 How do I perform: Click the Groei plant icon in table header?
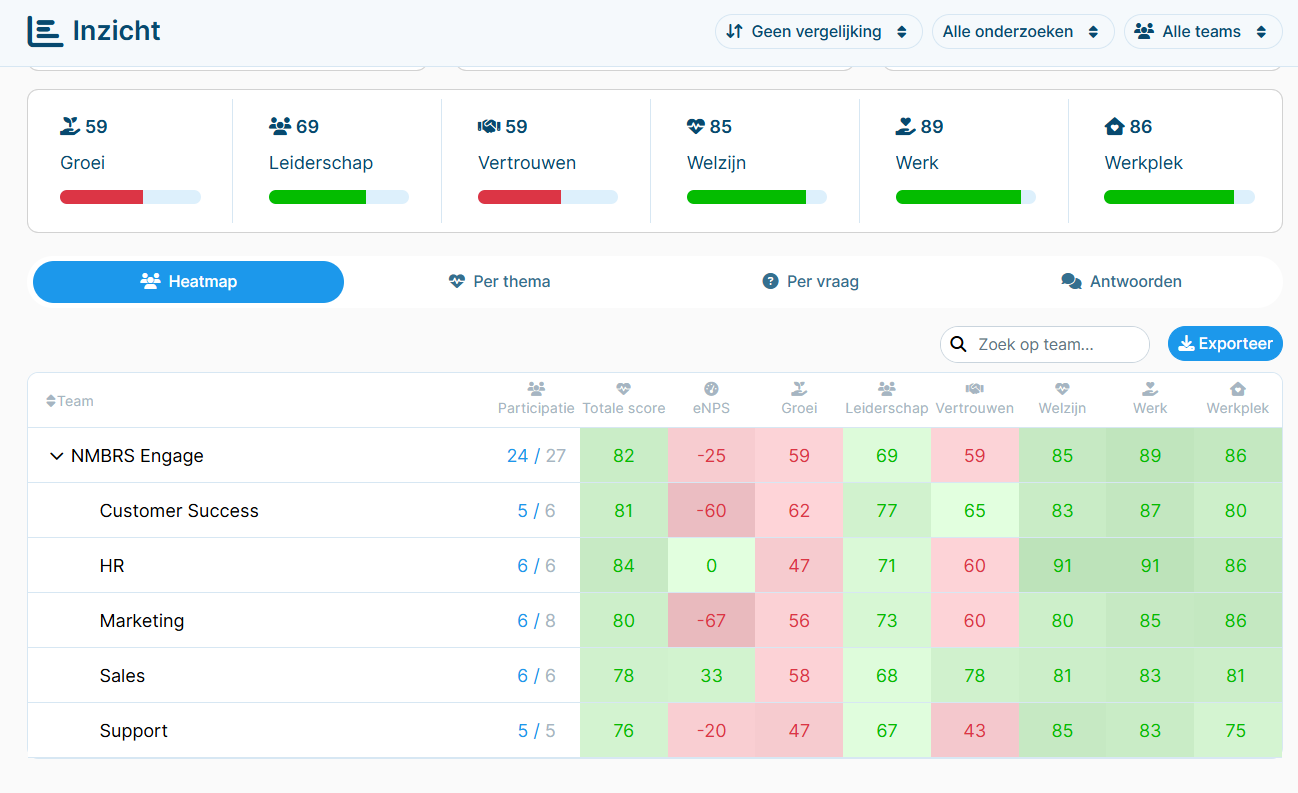[x=799, y=389]
